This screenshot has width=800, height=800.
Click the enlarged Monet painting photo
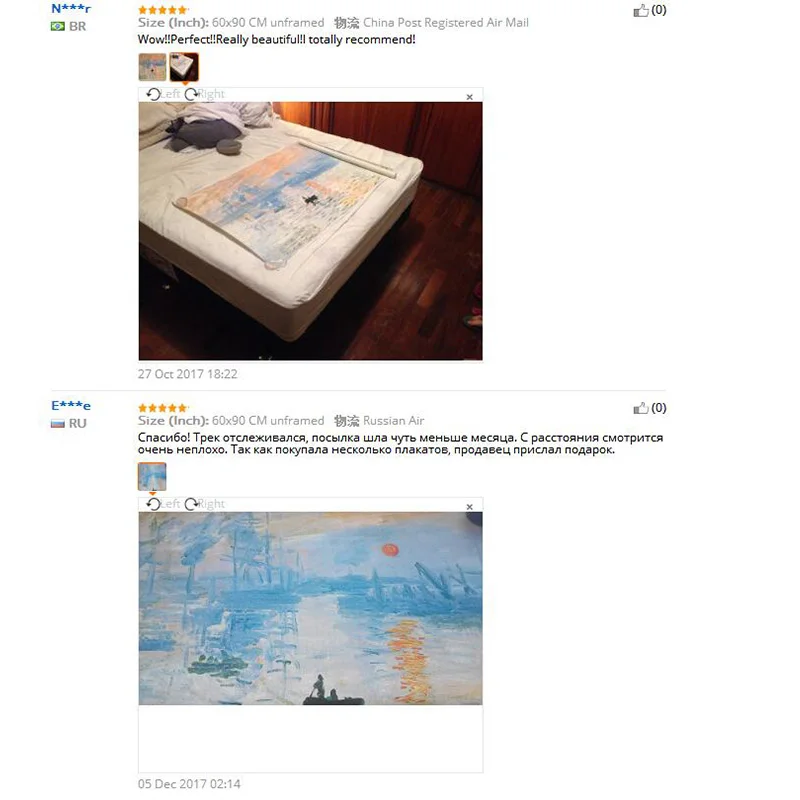310,609
